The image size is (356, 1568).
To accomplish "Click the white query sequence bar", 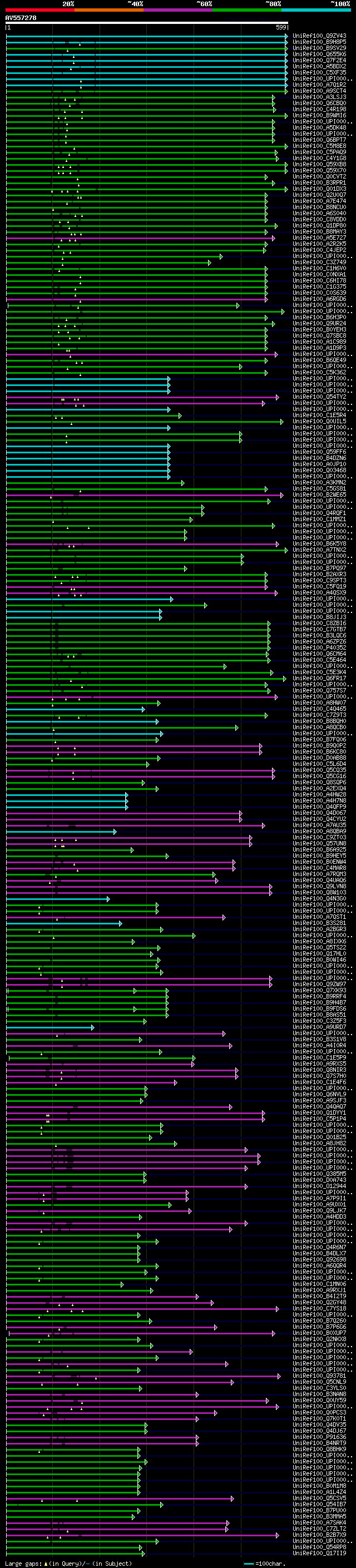I will point(147,22).
